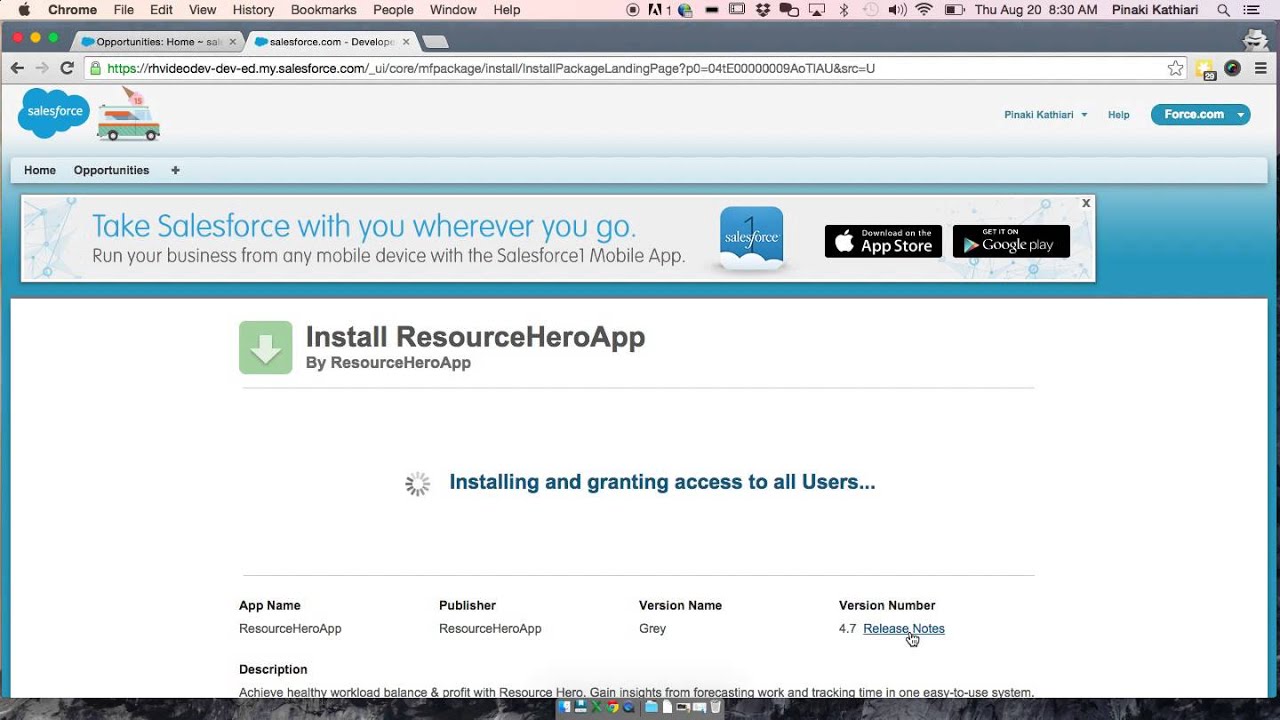Open Excel from the Dock
Screen dimensions: 1280x720
[597, 707]
